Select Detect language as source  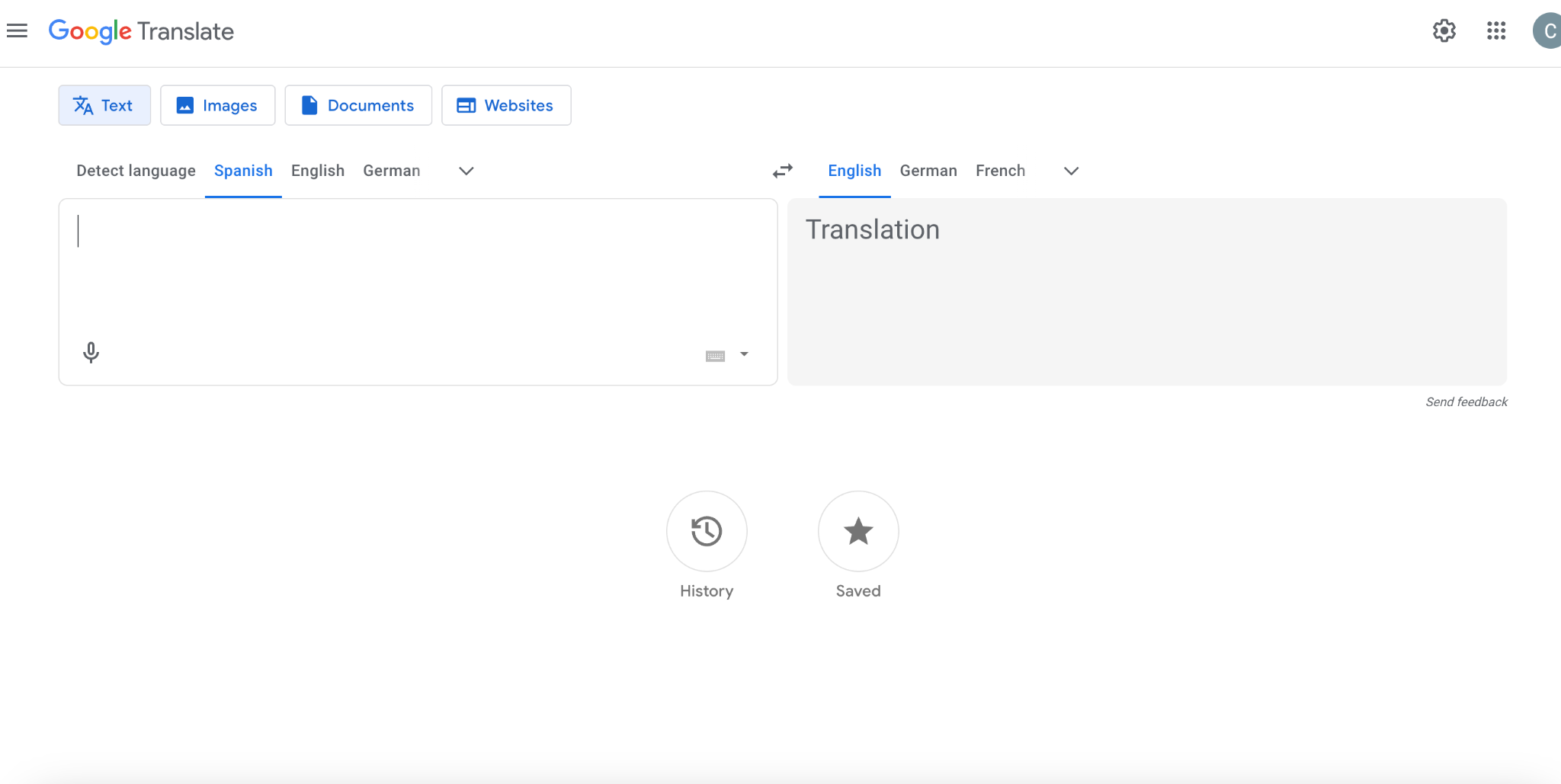click(x=136, y=171)
